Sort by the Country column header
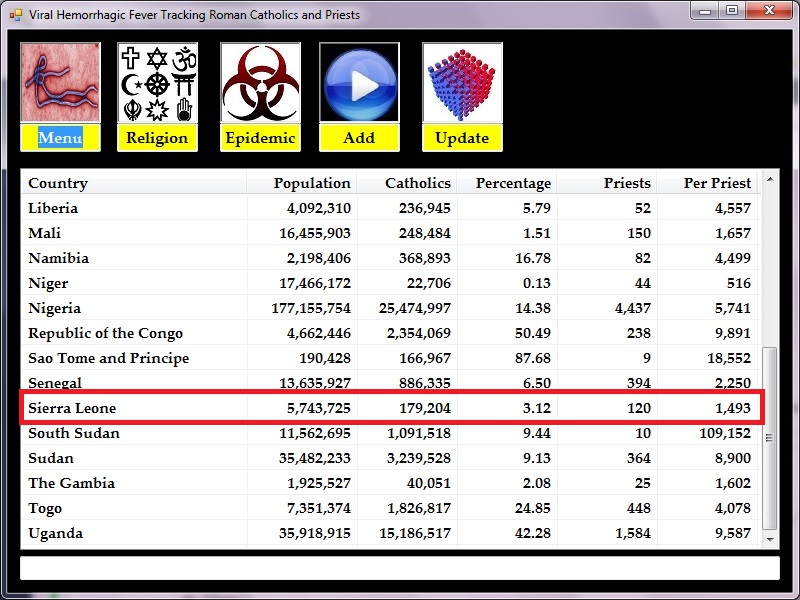This screenshot has height=600, width=800. [x=134, y=183]
